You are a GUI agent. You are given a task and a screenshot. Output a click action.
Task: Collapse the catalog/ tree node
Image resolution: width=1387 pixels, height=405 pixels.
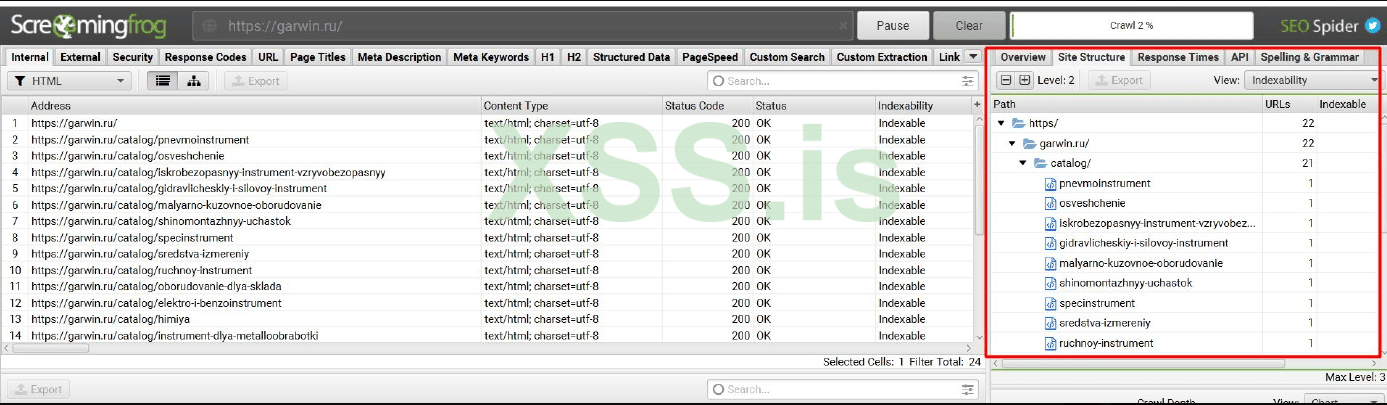pyautogui.click(x=1023, y=163)
